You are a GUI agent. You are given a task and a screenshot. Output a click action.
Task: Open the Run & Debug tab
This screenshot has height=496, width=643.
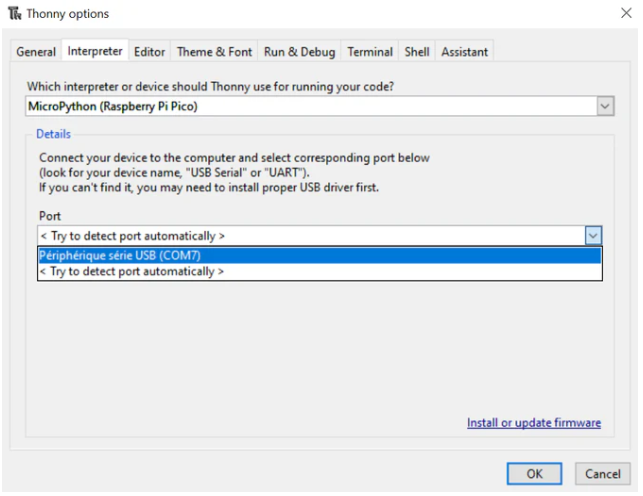pyautogui.click(x=299, y=52)
